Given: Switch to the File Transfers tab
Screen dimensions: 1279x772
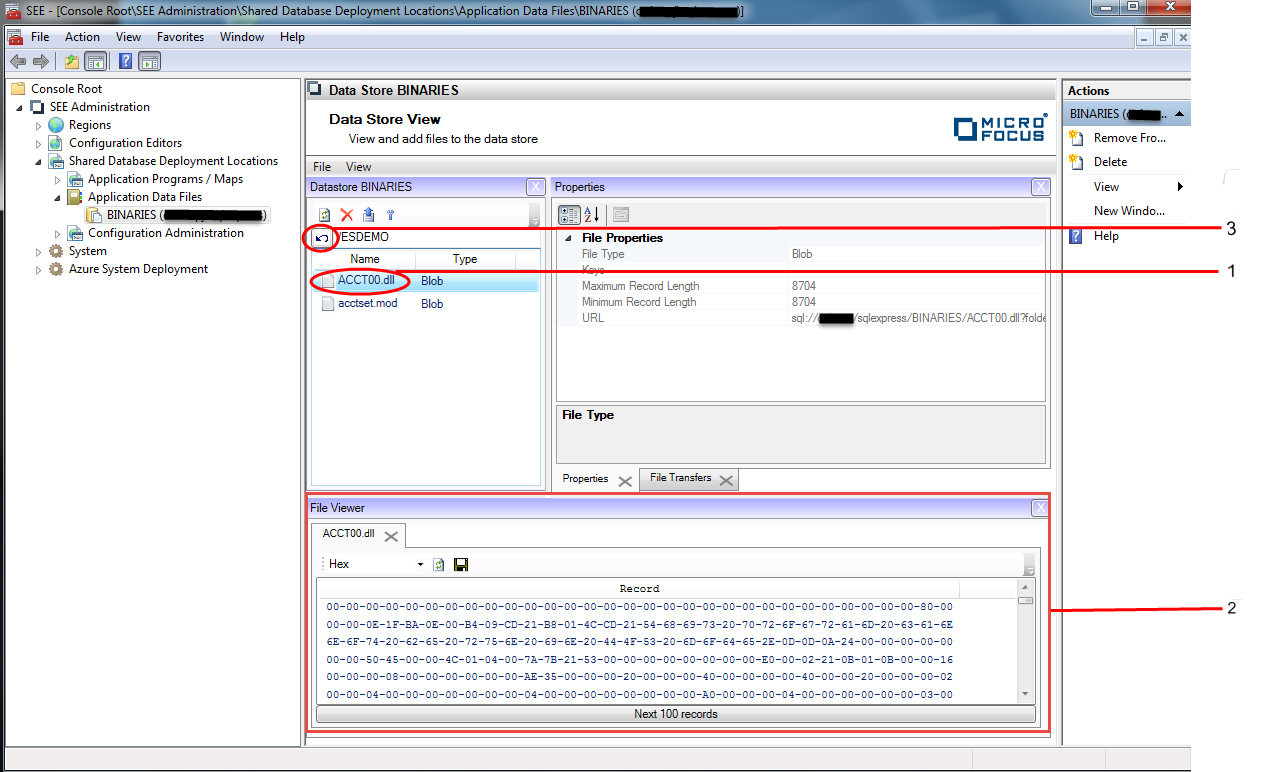Looking at the screenshot, I should click(x=681, y=478).
